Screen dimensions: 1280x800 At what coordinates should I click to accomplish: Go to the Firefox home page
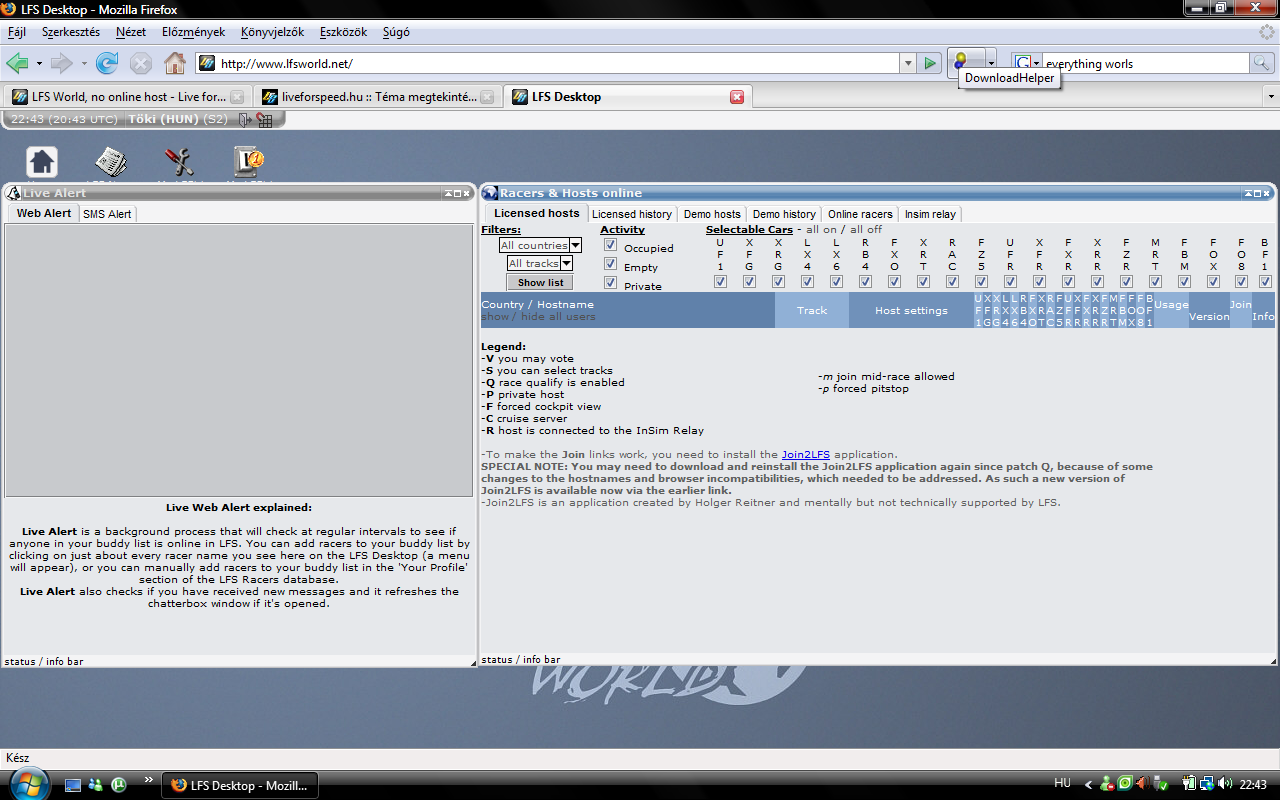click(175, 64)
